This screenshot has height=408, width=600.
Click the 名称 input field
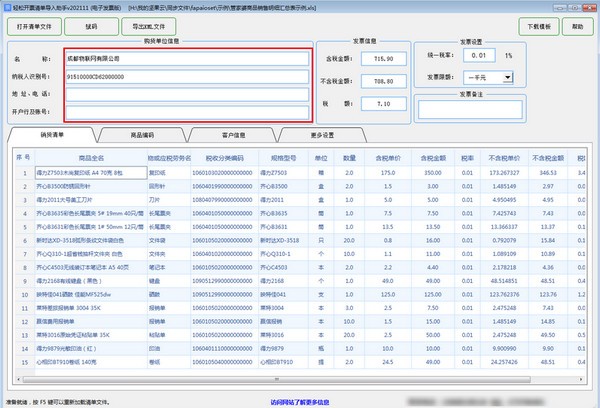187,58
